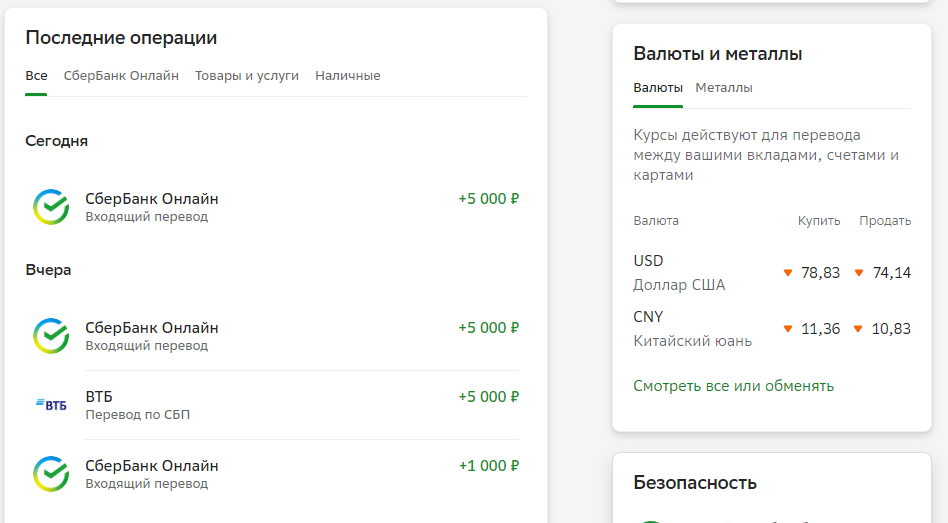This screenshot has height=523, width=948.
Task: Select the Валюты tab
Action: click(x=658, y=88)
